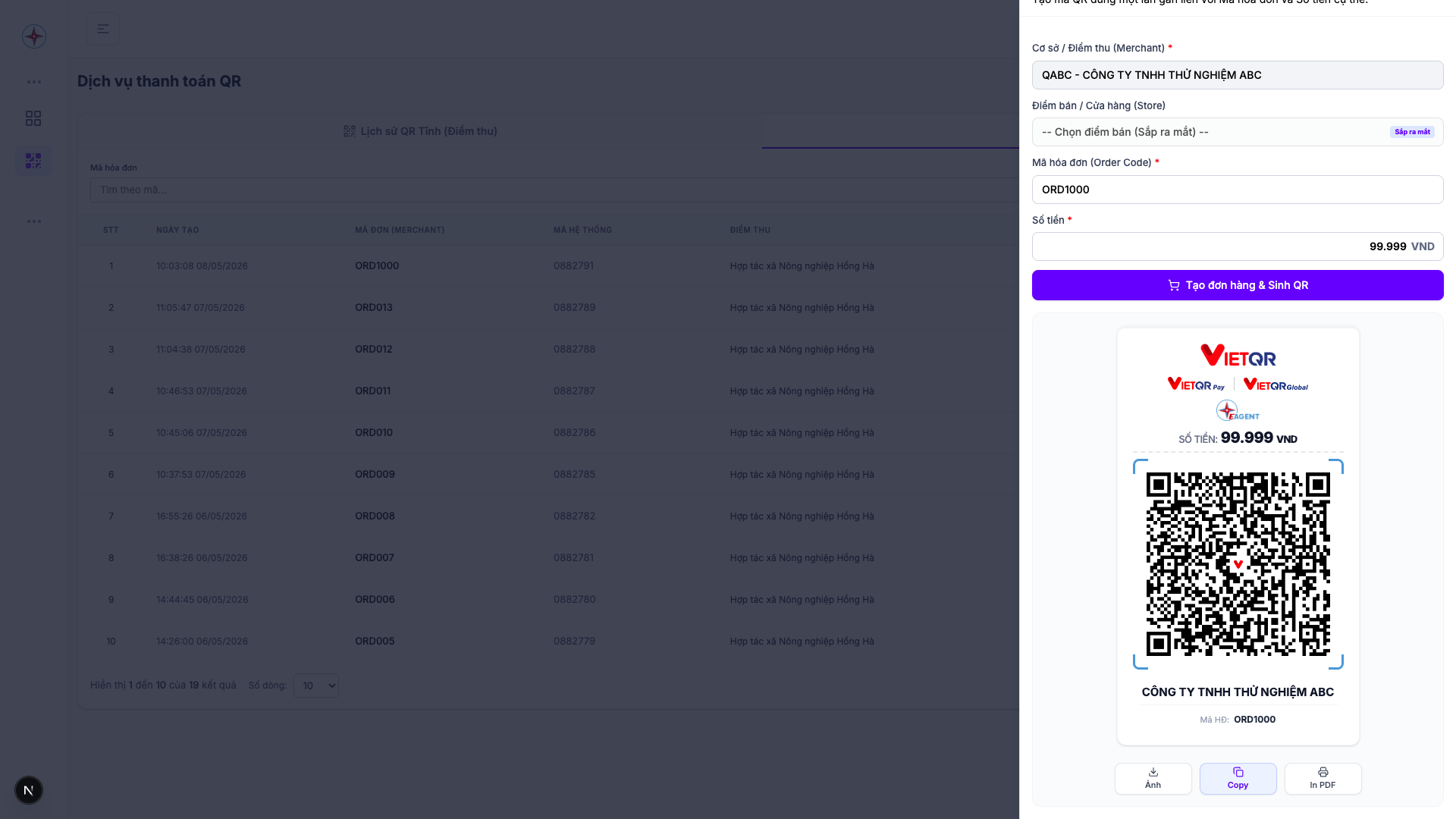Open the dashboard grid icon in the sidebar

pyautogui.click(x=33, y=118)
